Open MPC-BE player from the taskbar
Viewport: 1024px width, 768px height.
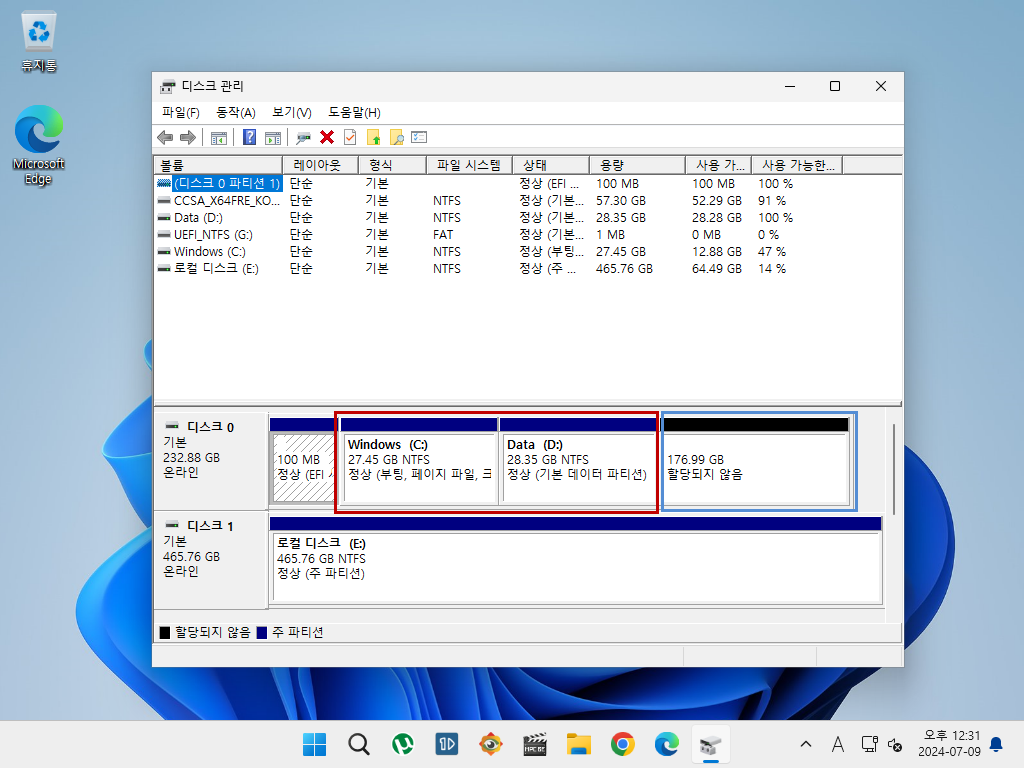point(535,744)
